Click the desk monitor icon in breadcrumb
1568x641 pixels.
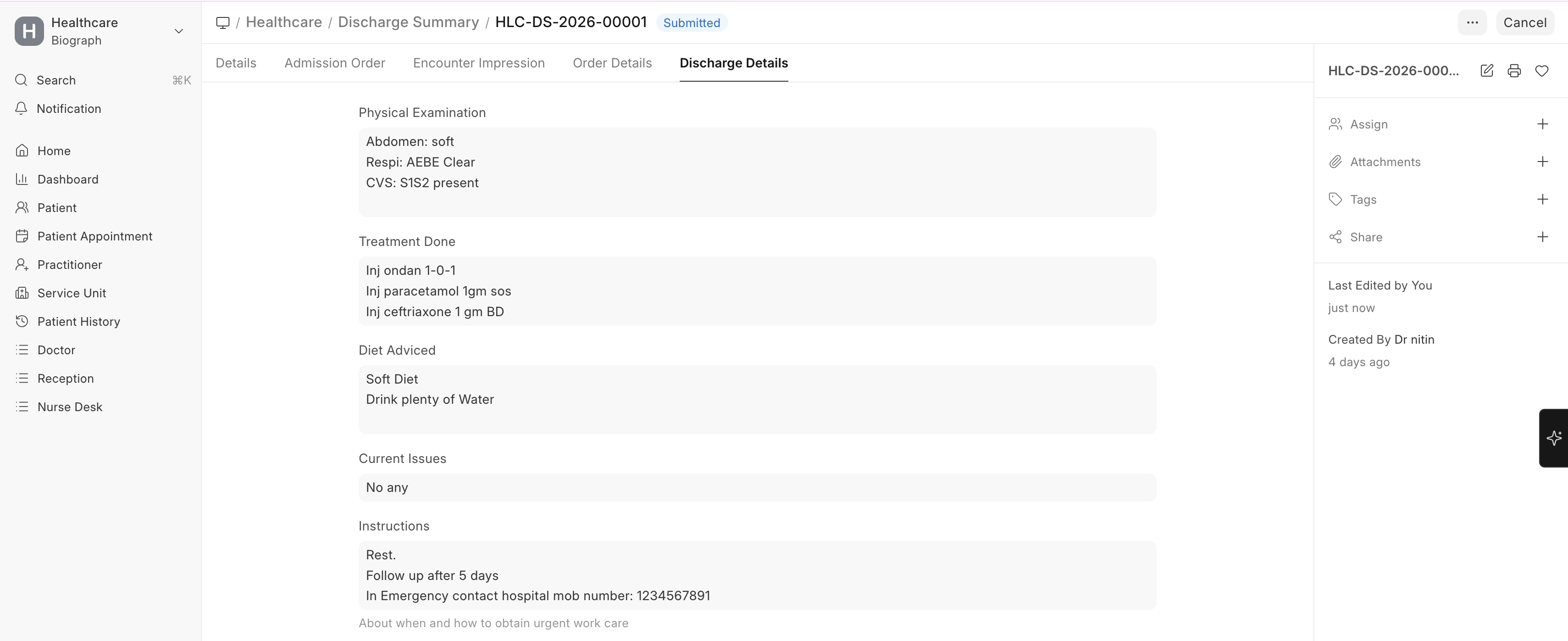[223, 22]
